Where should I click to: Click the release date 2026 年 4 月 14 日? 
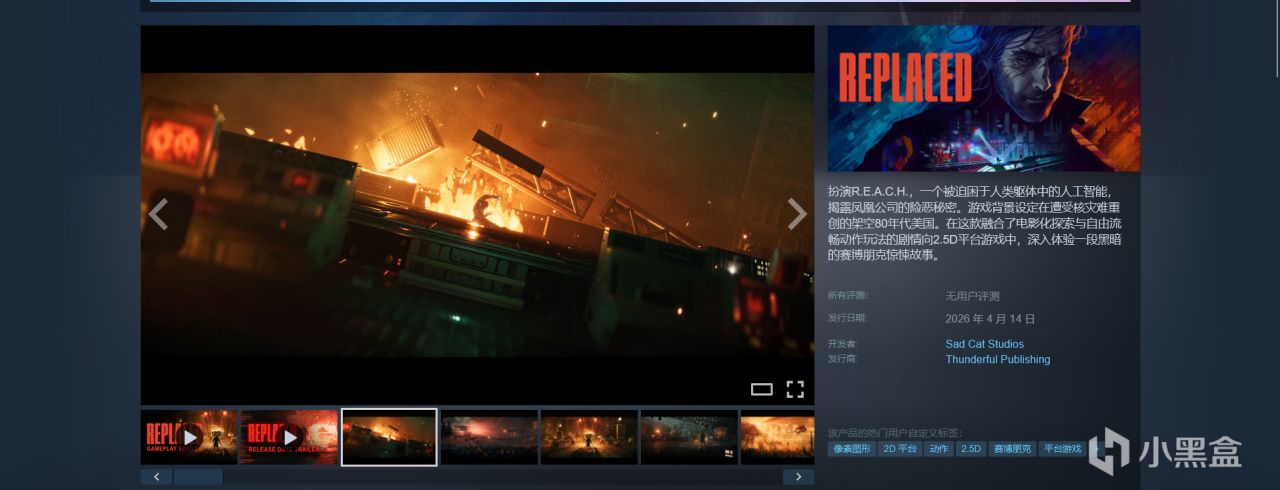pyautogui.click(x=990, y=319)
